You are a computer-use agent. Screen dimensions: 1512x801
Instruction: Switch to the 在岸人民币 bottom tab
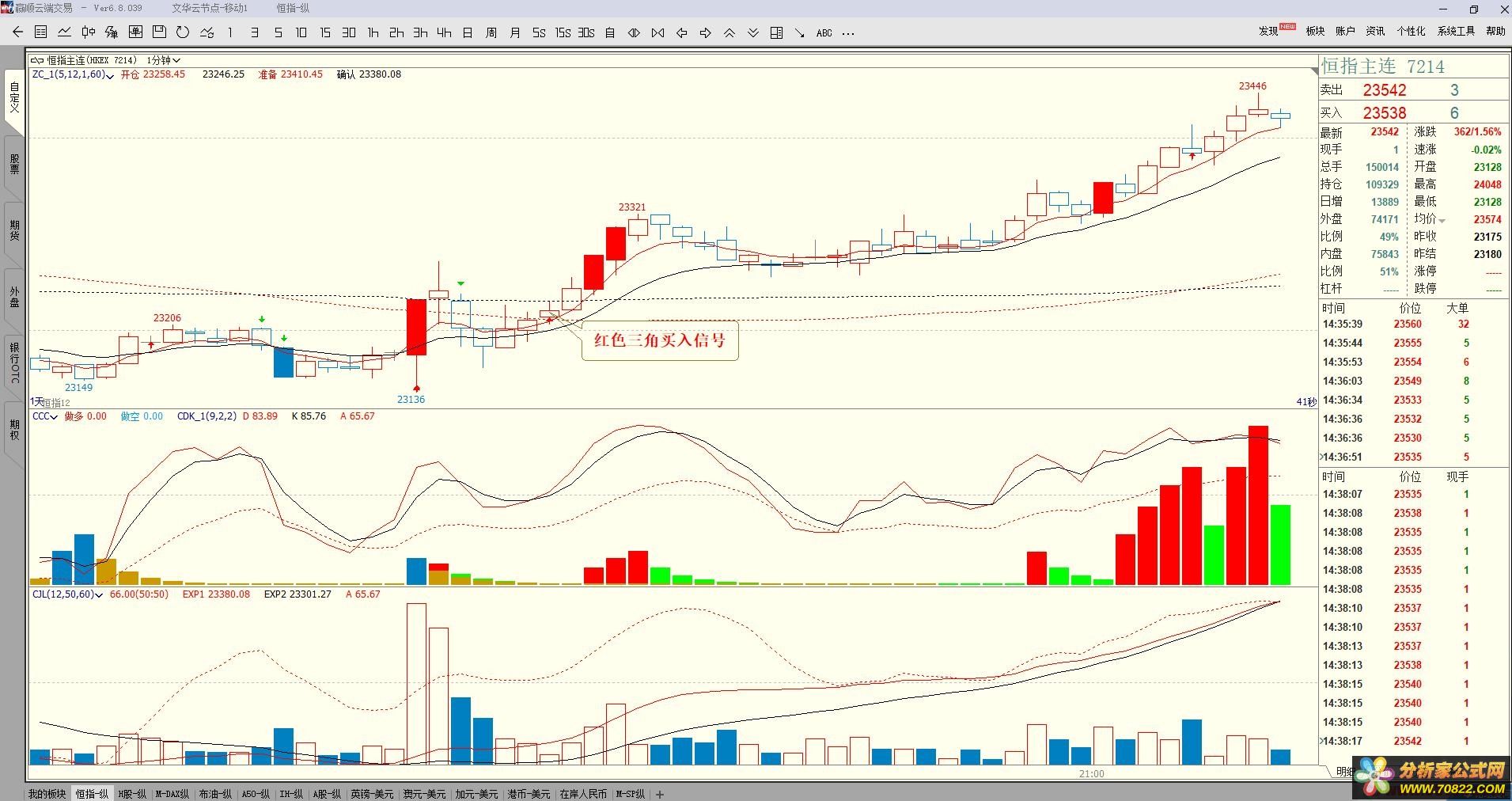click(x=583, y=794)
